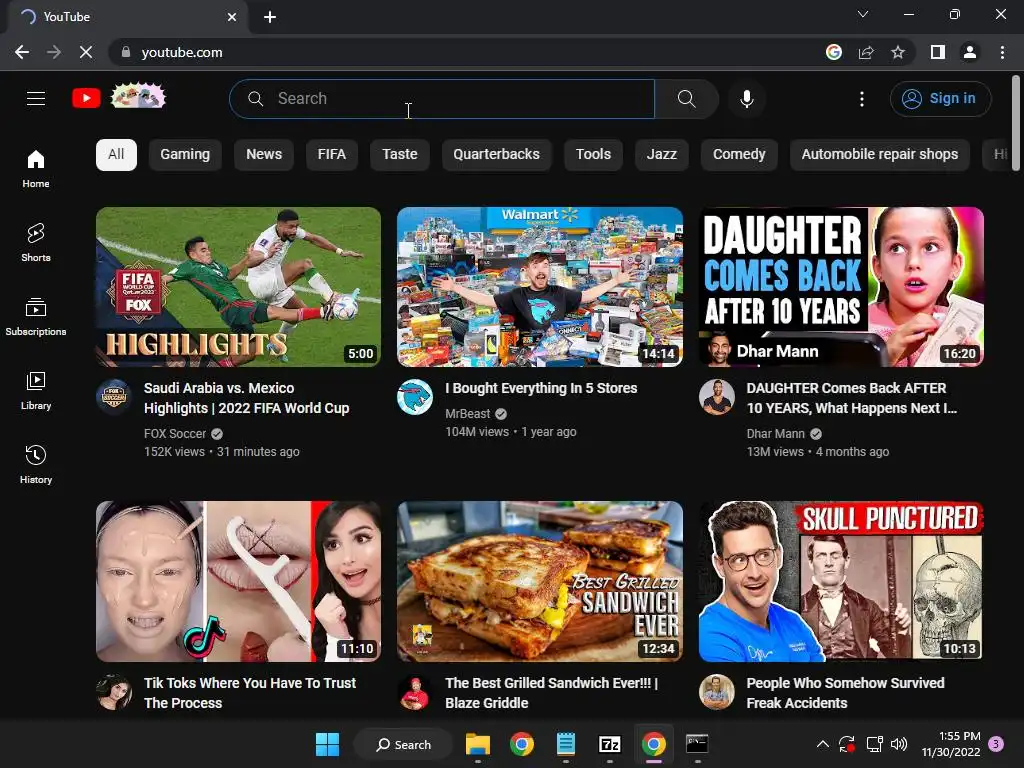Select the Tools filter chip
The image size is (1024, 768).
click(x=593, y=155)
